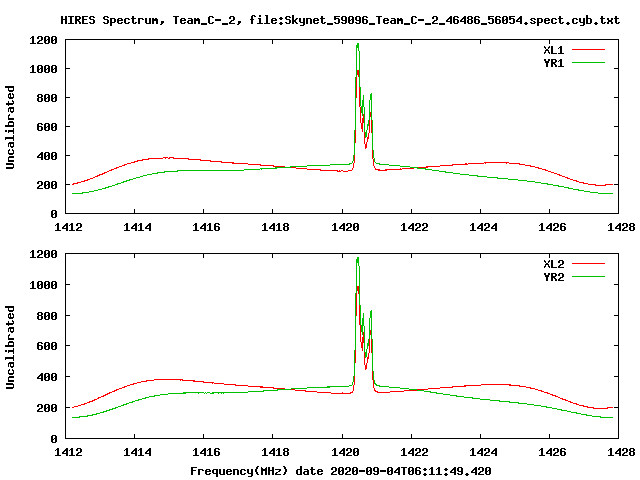The image size is (640, 480).
Task: Click the green line sample beside YR2
Action: (x=588, y=277)
